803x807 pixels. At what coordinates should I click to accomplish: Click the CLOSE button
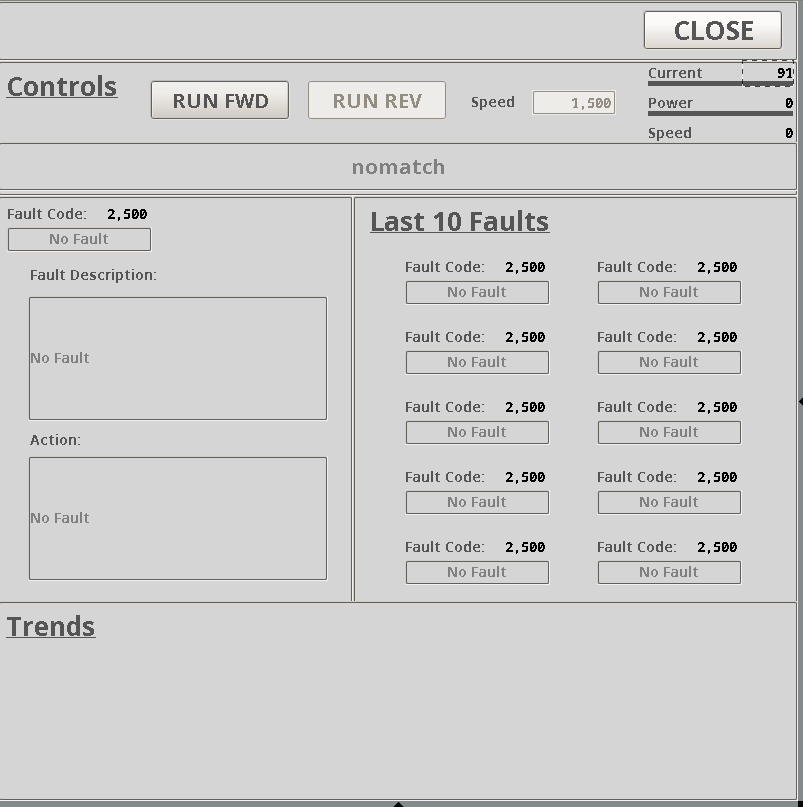pyautogui.click(x=712, y=30)
